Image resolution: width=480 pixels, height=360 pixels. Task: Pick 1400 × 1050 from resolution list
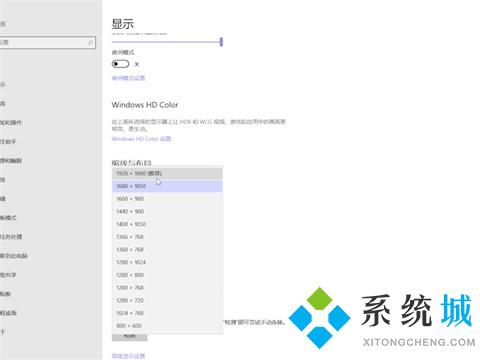click(x=167, y=224)
